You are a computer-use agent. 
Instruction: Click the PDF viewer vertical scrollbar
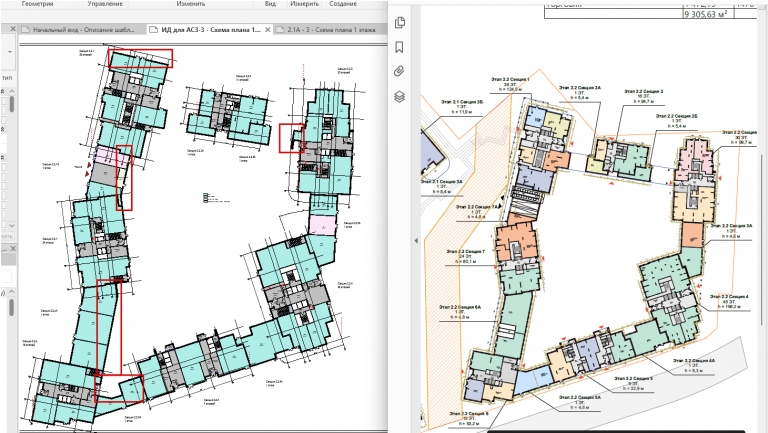pyautogui.click(x=762, y=239)
